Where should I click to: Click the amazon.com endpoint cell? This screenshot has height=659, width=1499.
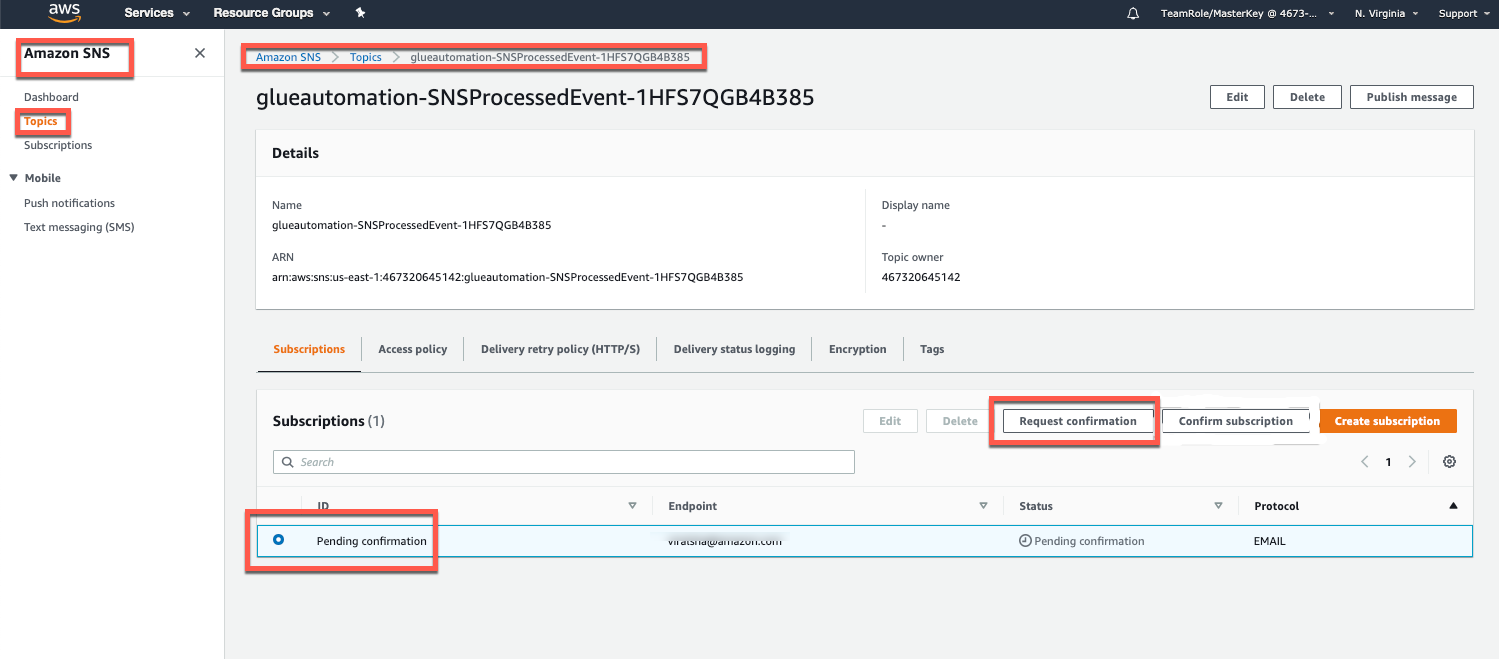pos(725,540)
